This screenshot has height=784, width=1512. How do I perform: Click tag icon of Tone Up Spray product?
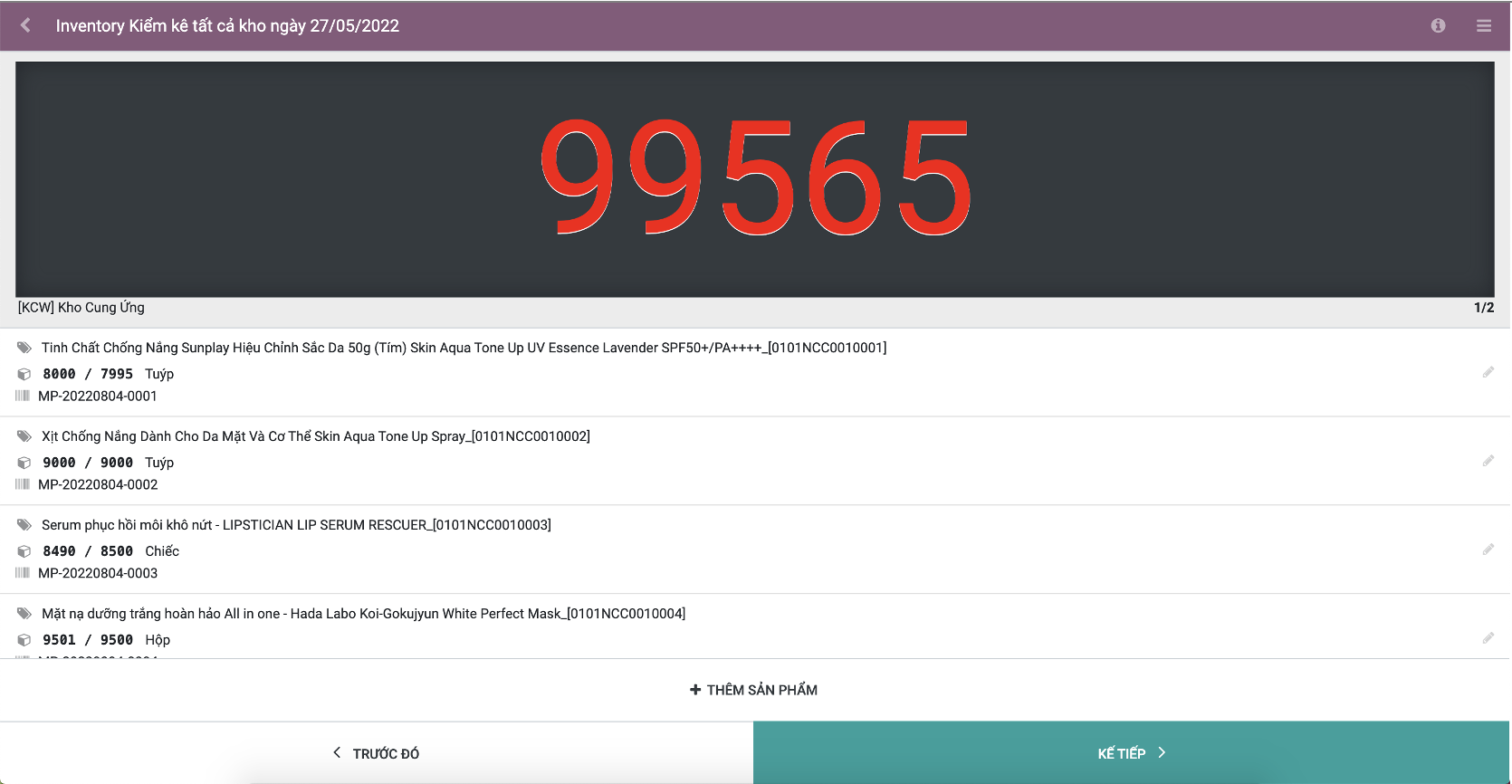pos(24,436)
